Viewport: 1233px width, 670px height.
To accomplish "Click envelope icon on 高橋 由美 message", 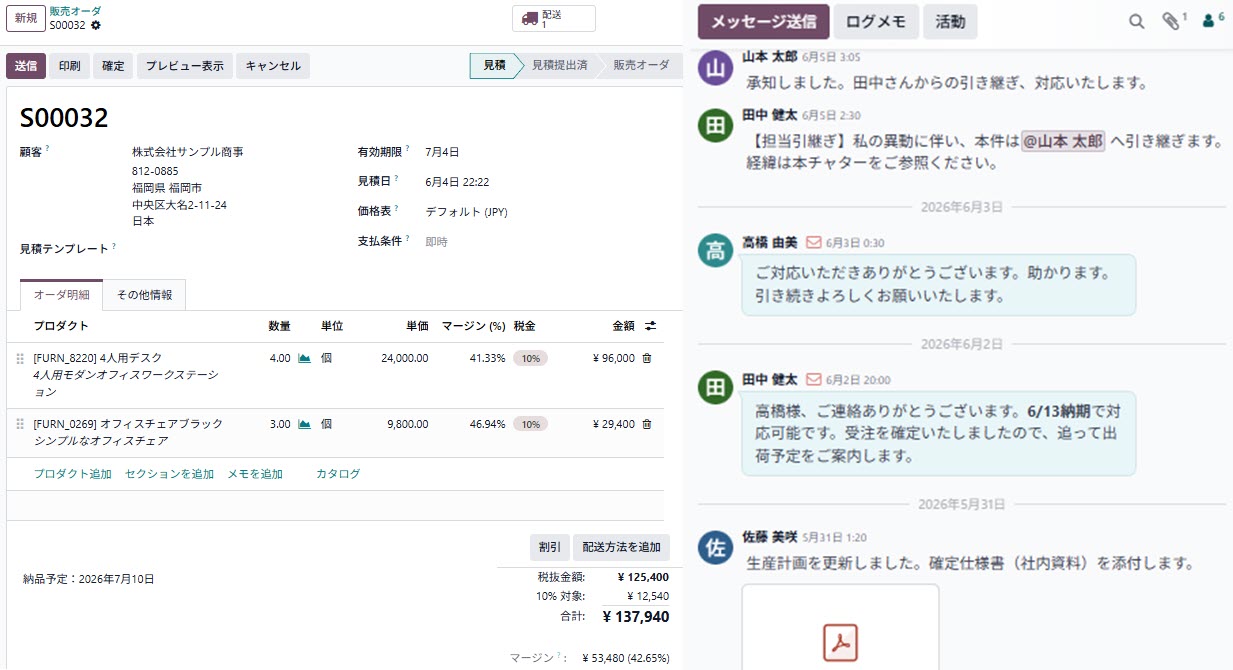I will point(813,242).
